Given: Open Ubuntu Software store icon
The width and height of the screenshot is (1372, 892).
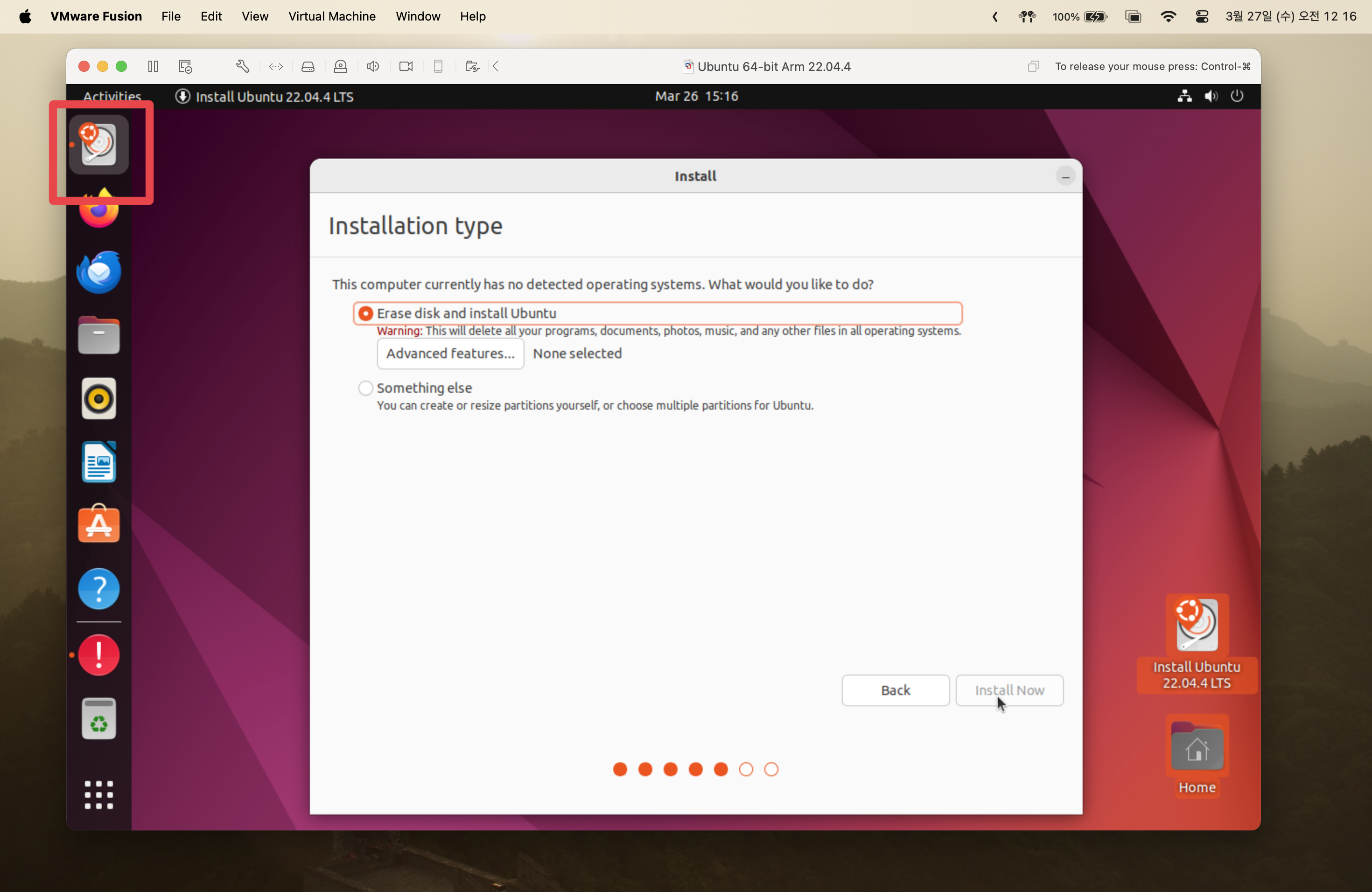Looking at the screenshot, I should (98, 524).
